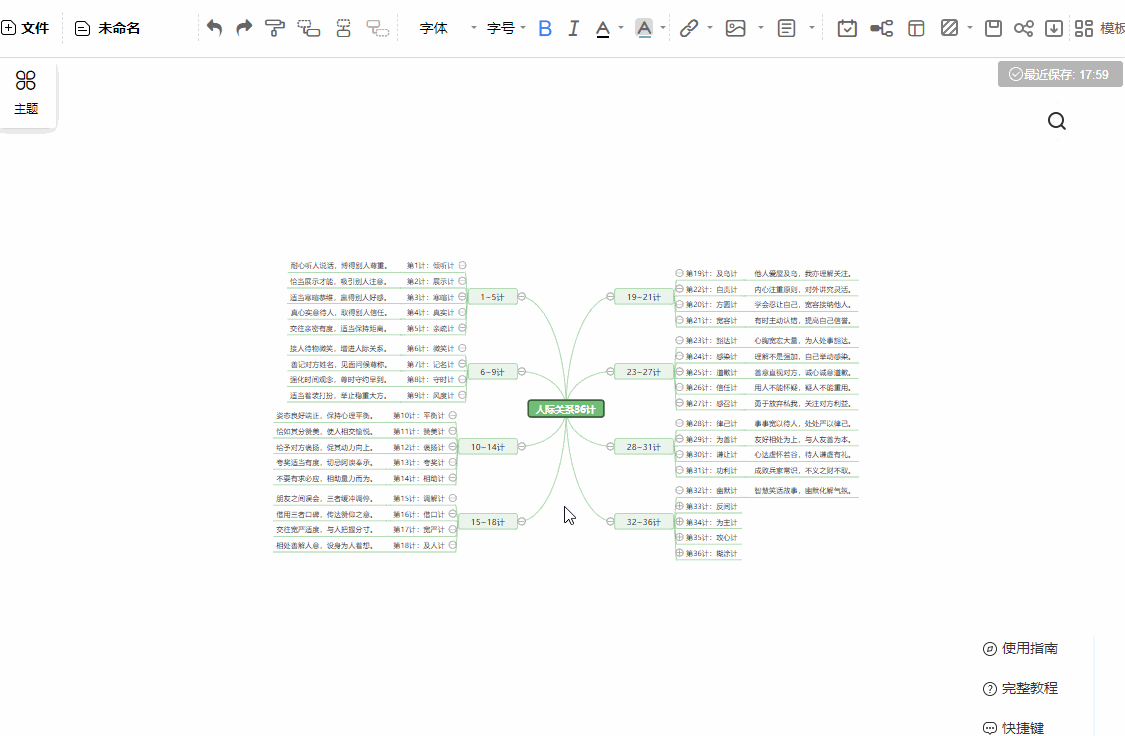1125x736 pixels.
Task: Collapse the 19-21计 branch
Action: (610, 296)
